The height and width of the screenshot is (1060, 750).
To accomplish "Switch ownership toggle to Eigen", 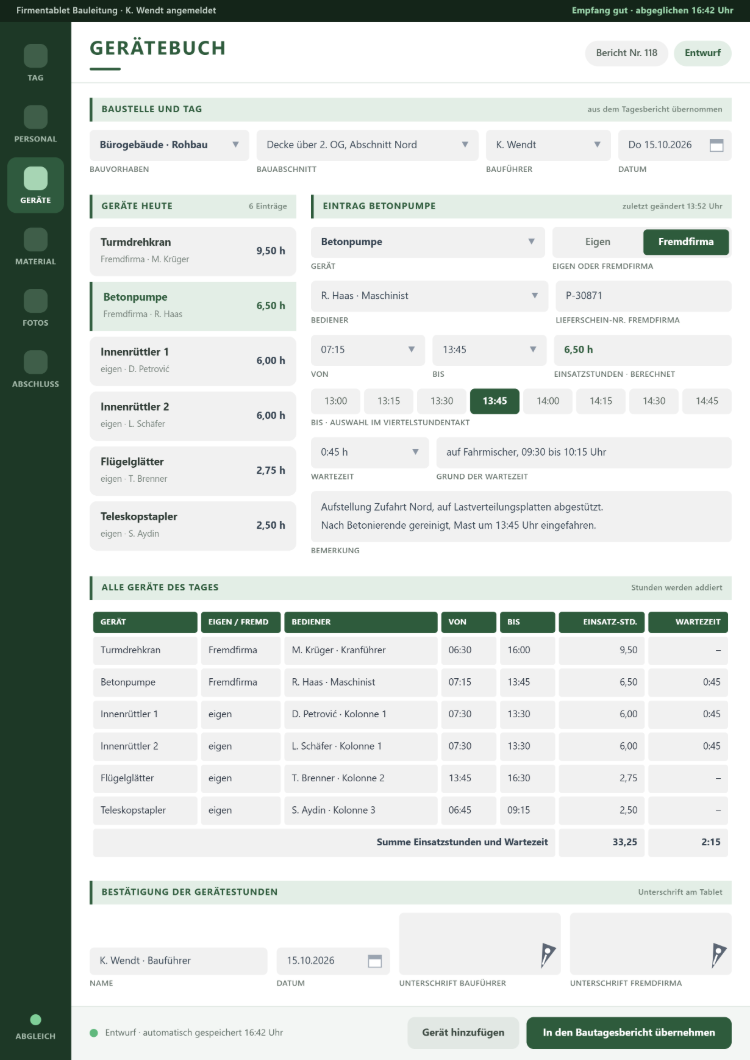I will 597,242.
